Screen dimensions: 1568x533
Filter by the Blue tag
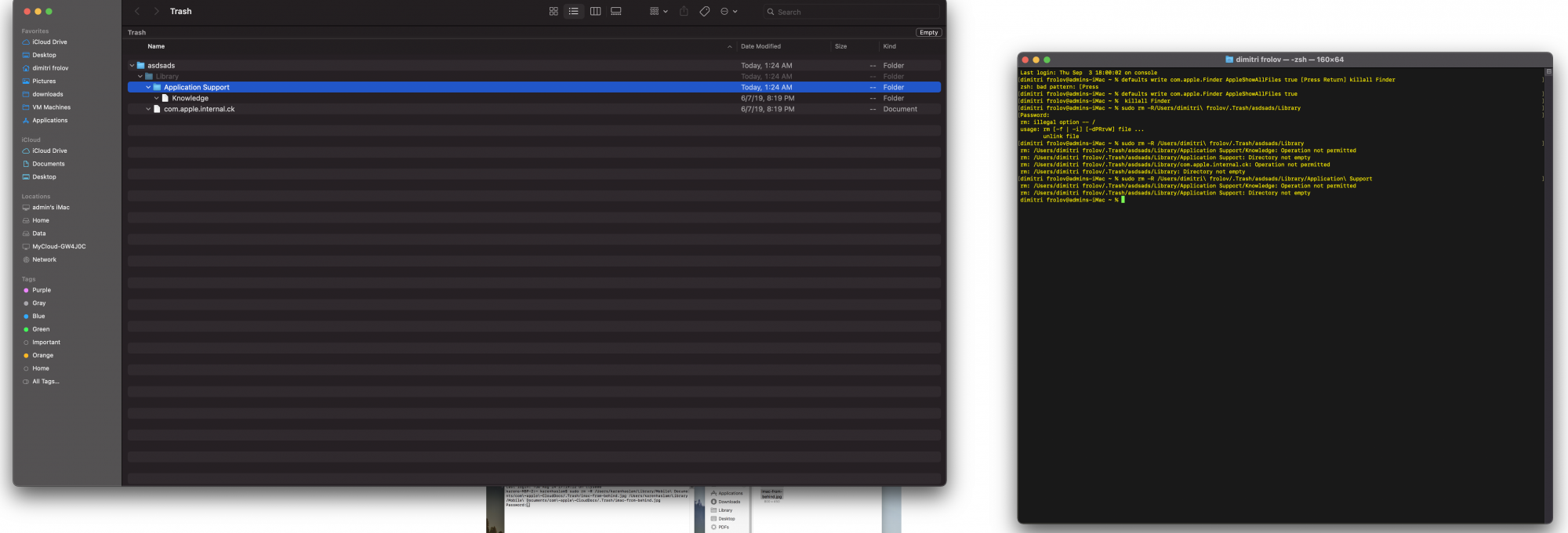point(38,317)
